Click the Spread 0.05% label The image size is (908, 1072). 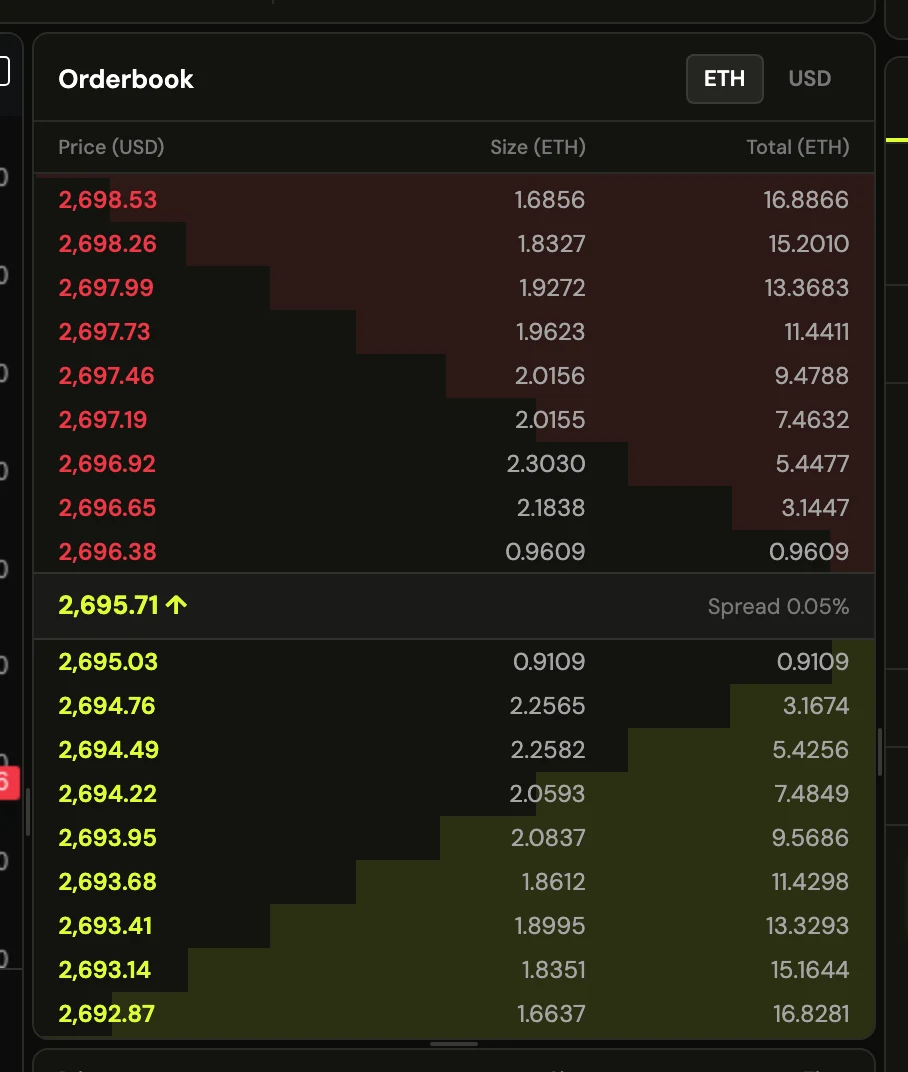click(778, 606)
